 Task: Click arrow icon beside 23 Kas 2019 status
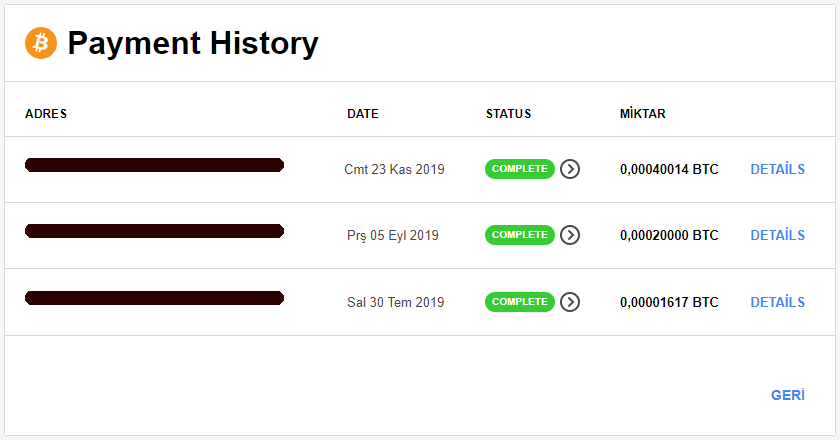coord(570,169)
